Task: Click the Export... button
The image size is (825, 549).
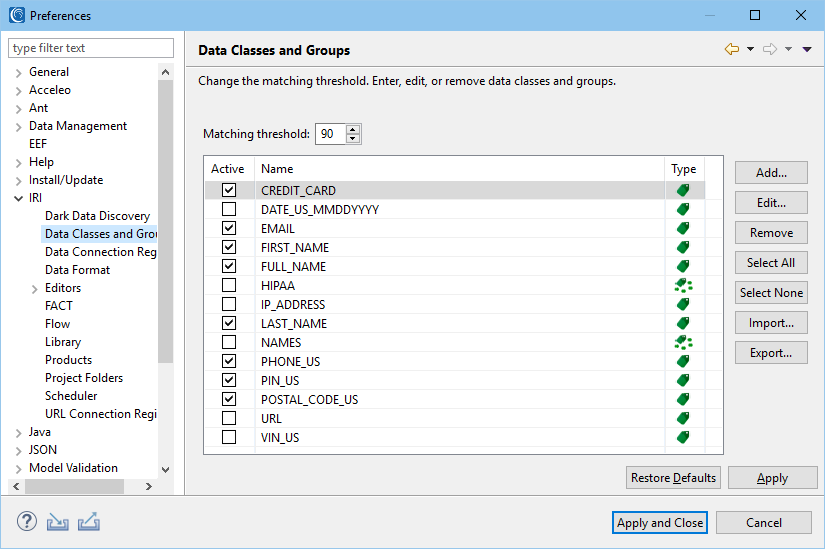Action: coord(771,353)
